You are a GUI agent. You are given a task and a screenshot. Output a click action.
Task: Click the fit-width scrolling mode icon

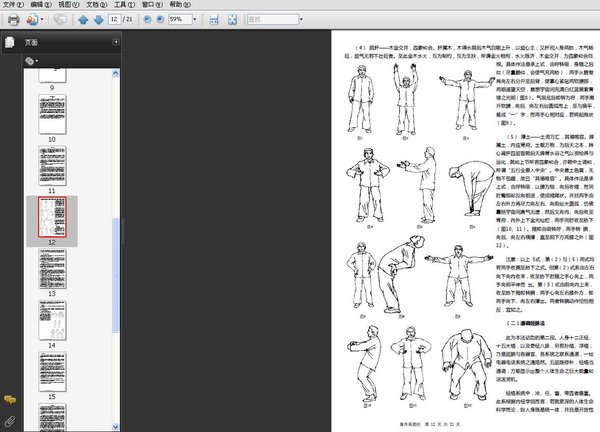(x=213, y=19)
